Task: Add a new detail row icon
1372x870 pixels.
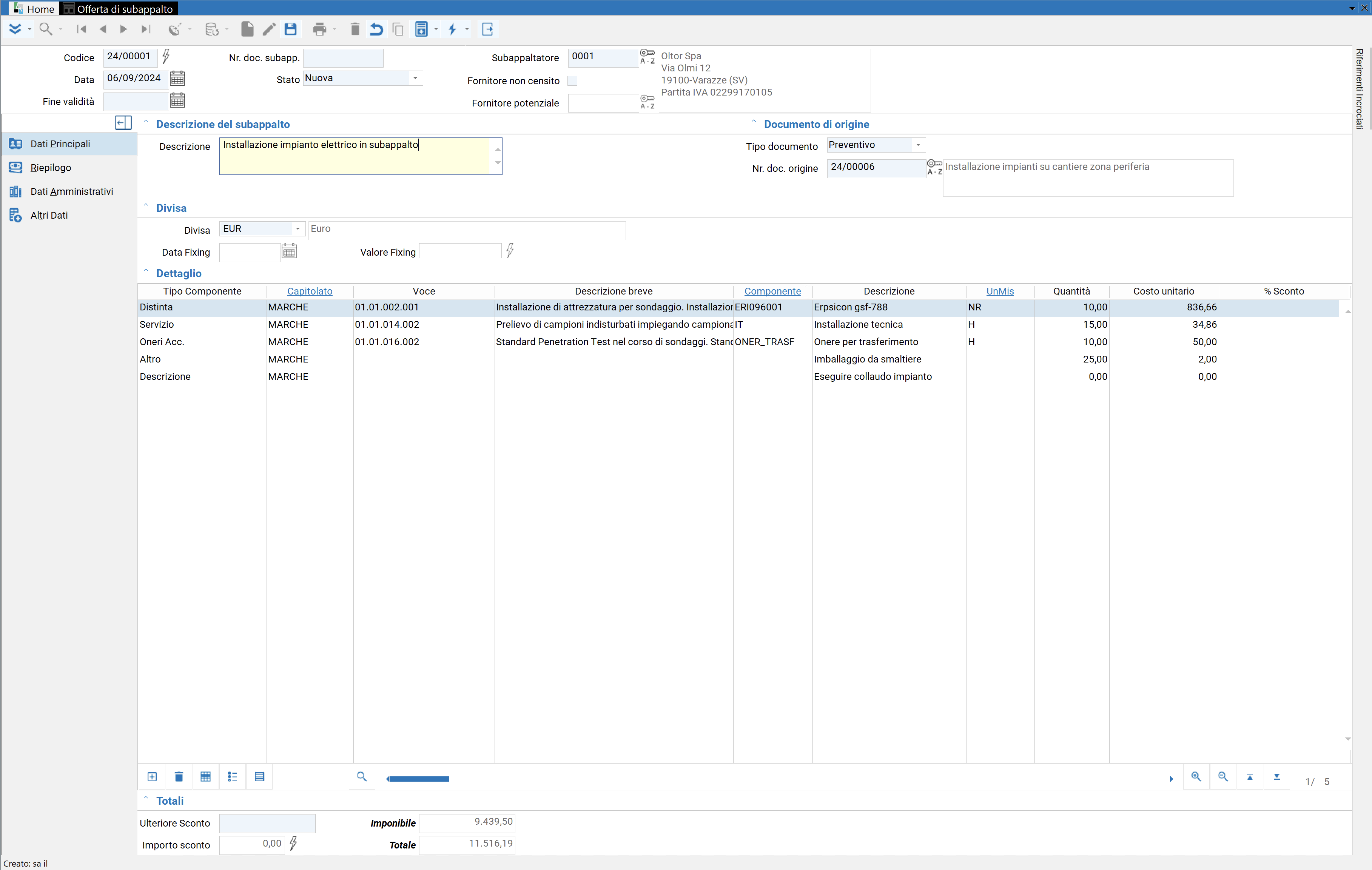Action: coord(152,777)
